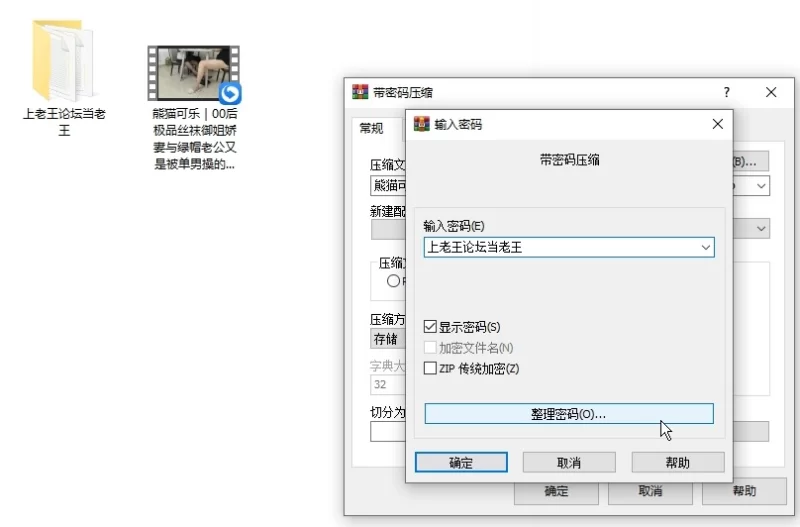Open the archive name dropdown in 带密码压缩 window

point(761,186)
